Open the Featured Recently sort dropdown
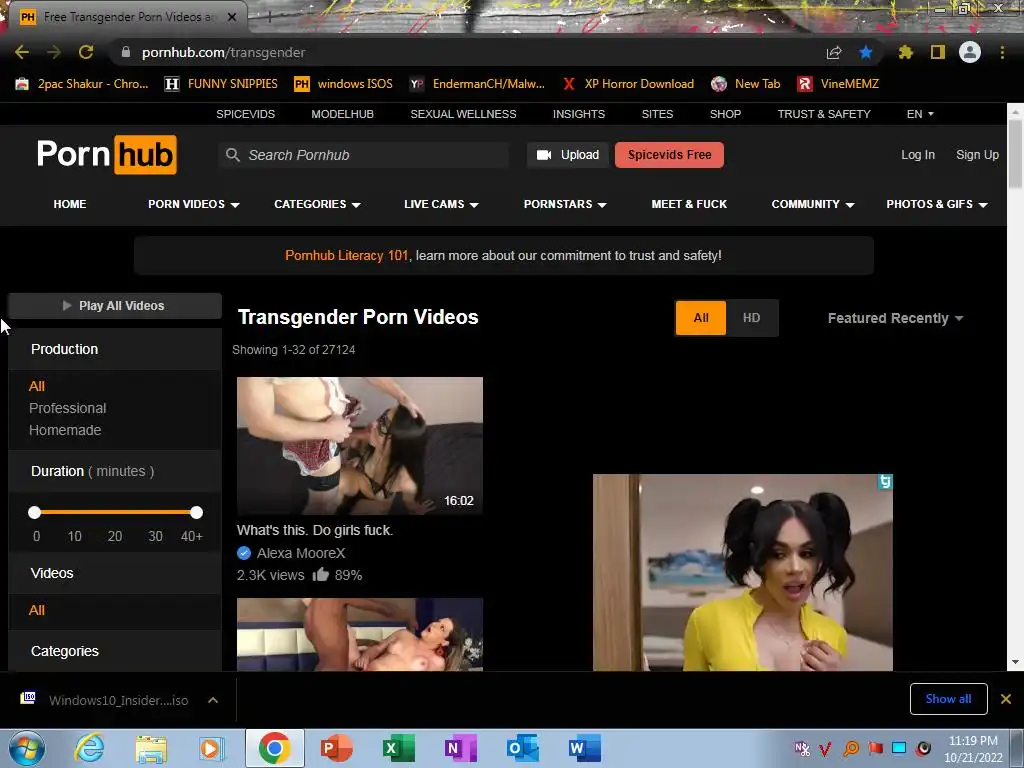This screenshot has height=768, width=1024. [895, 318]
